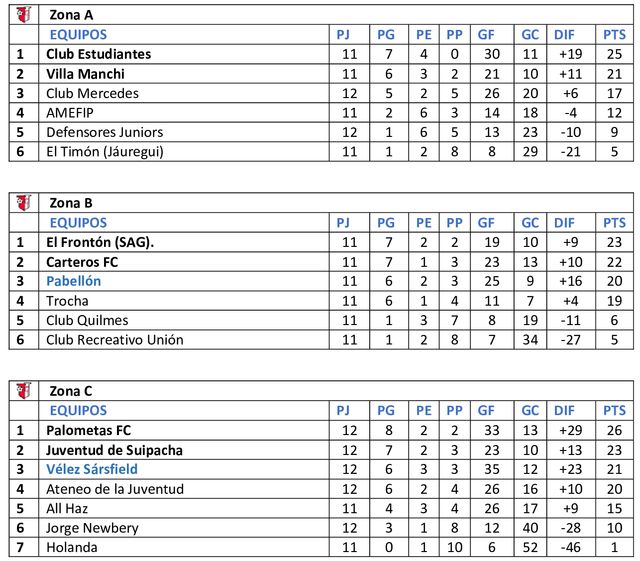Click the El Frontón (SAG) row name
Image resolution: width=640 pixels, height=561 pixels.
click(100, 242)
